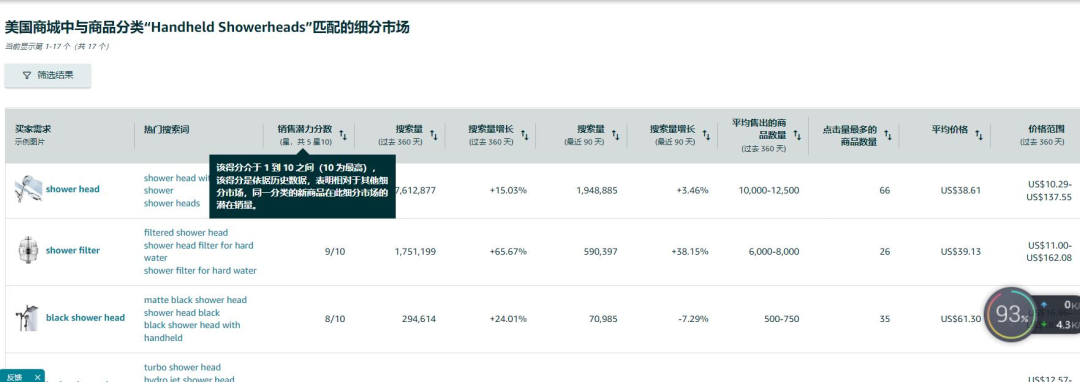1080x382 pixels.
Task: Click the 93% floating performance widget
Action: (x=1010, y=315)
